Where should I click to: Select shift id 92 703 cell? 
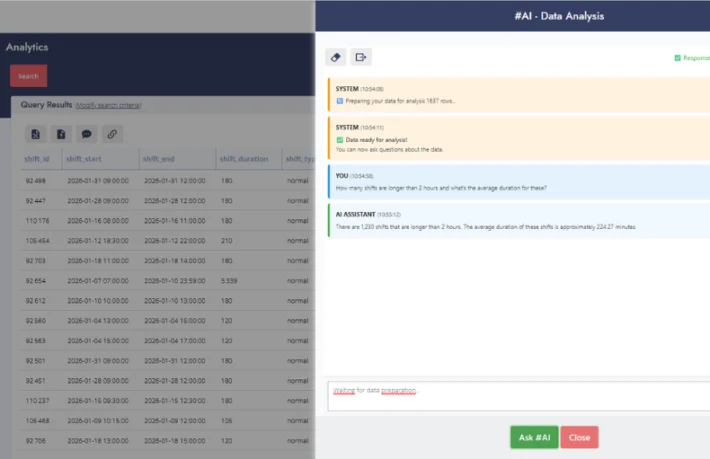[36, 261]
